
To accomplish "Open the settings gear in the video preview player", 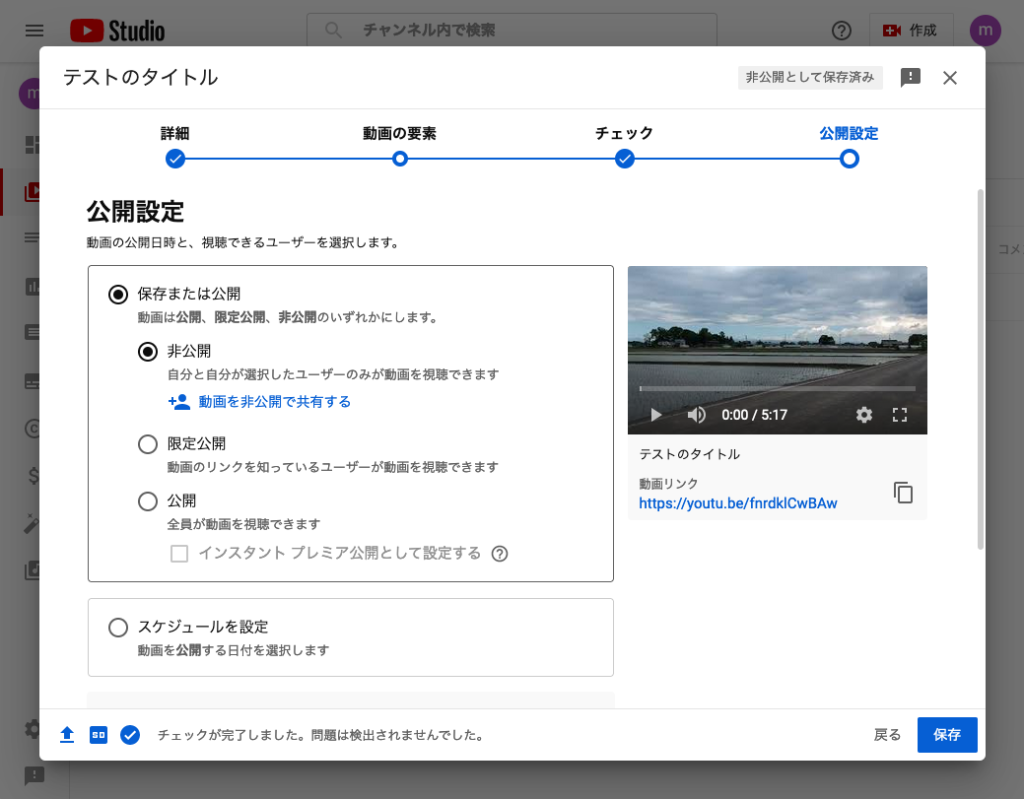I will click(x=864, y=414).
